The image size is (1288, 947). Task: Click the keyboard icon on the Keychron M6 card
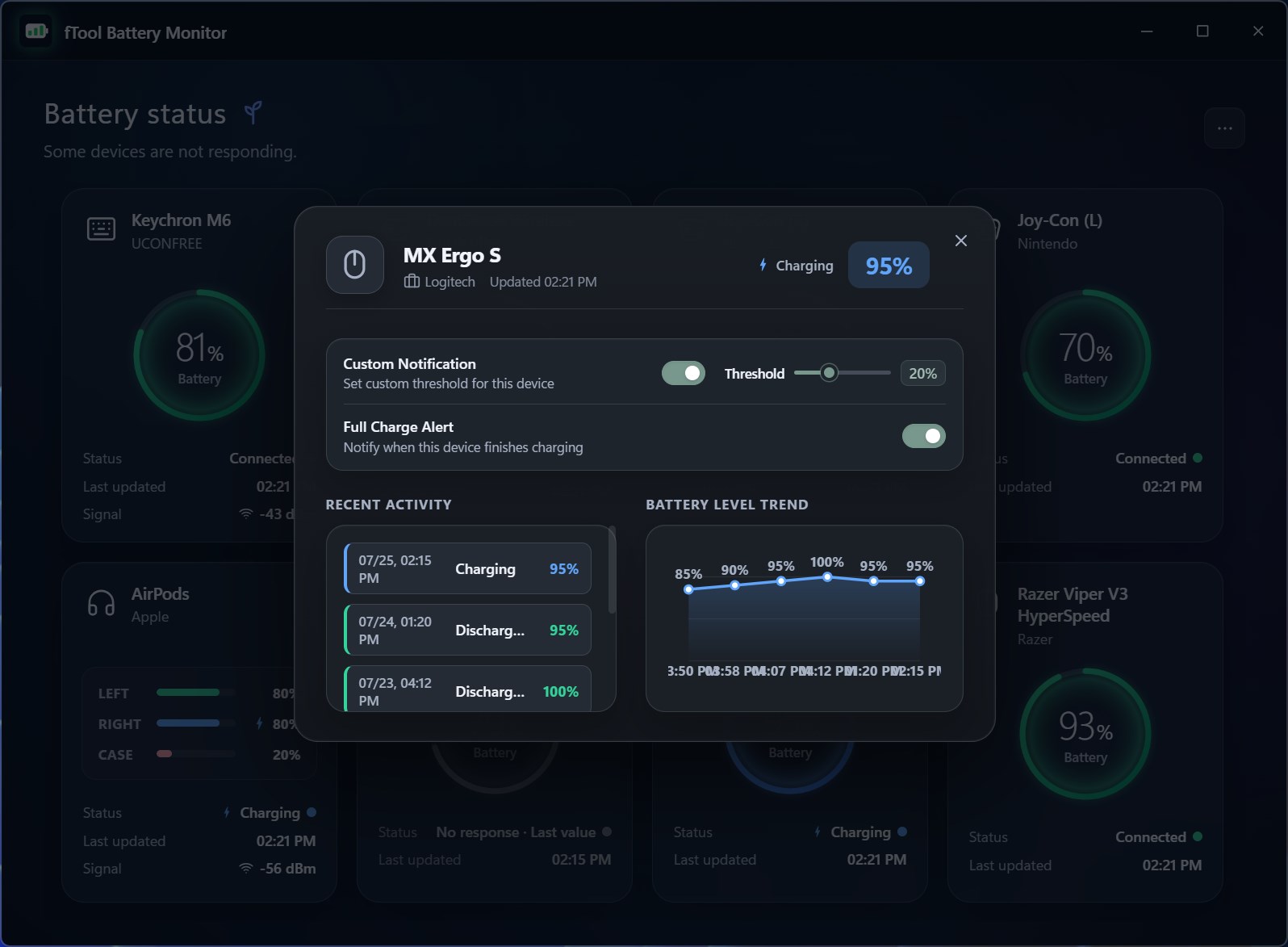tap(101, 229)
